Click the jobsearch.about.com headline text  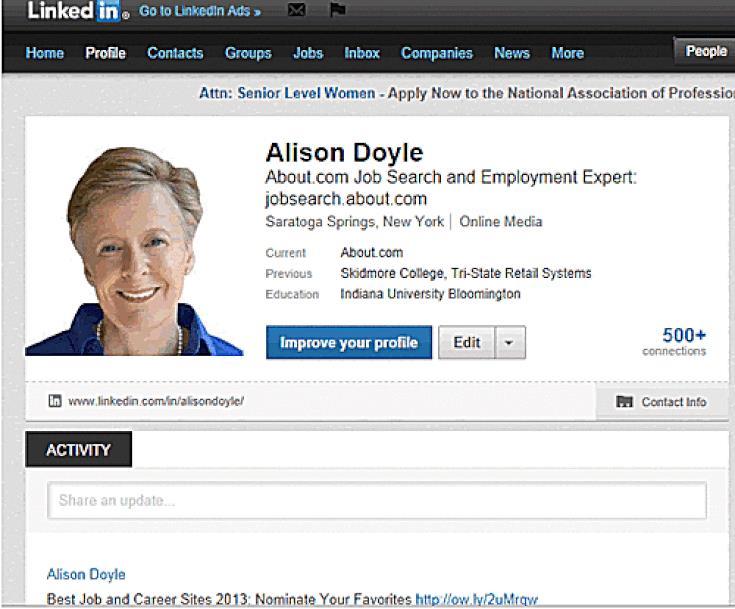pos(346,199)
